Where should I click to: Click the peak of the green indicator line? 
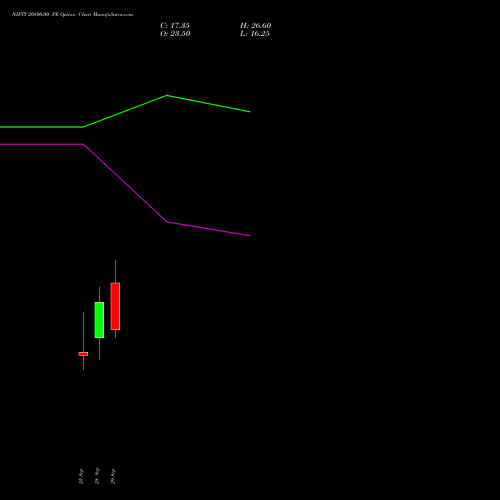coord(167,96)
